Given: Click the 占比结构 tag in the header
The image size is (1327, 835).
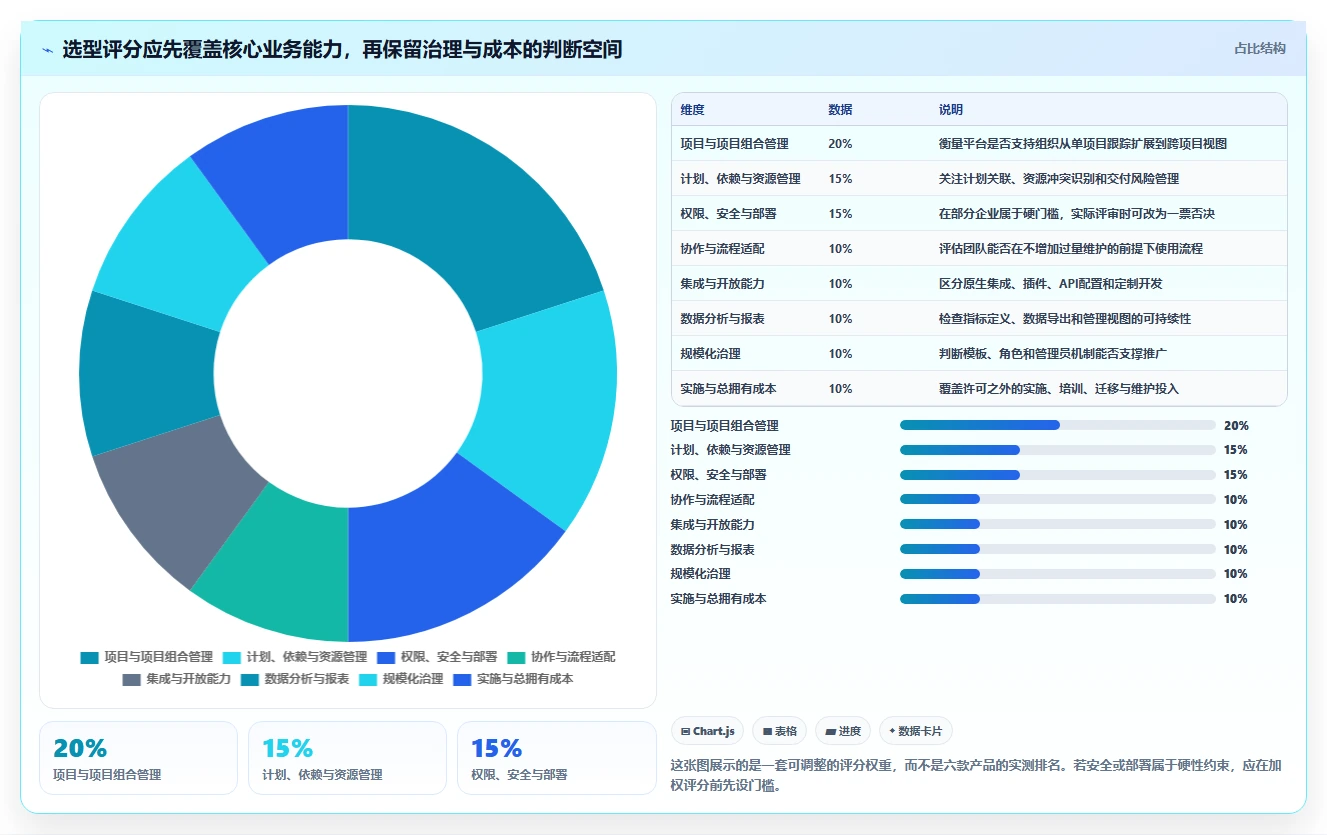Looking at the screenshot, I should [x=1260, y=48].
